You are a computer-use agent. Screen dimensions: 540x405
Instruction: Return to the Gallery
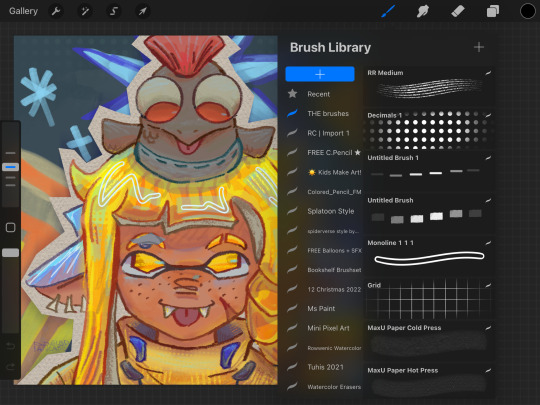(x=23, y=11)
